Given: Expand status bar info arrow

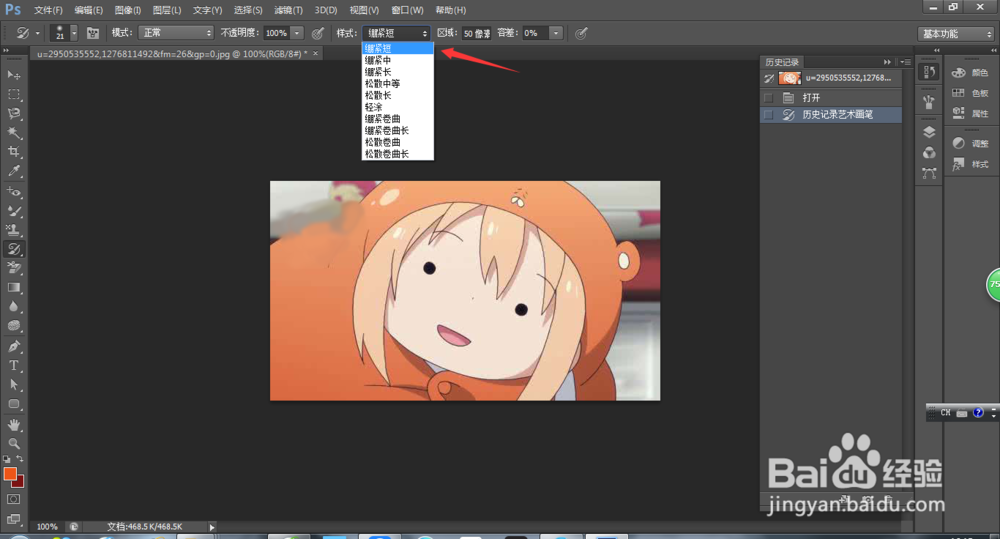Looking at the screenshot, I should [212, 527].
